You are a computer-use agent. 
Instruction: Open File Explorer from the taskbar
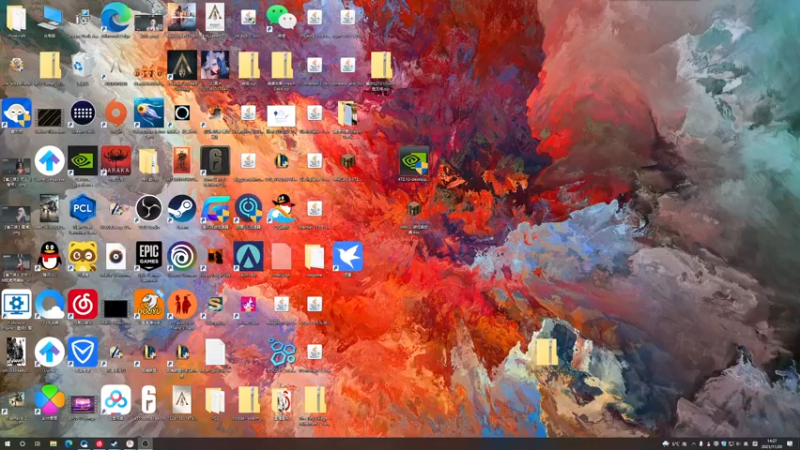click(53, 444)
